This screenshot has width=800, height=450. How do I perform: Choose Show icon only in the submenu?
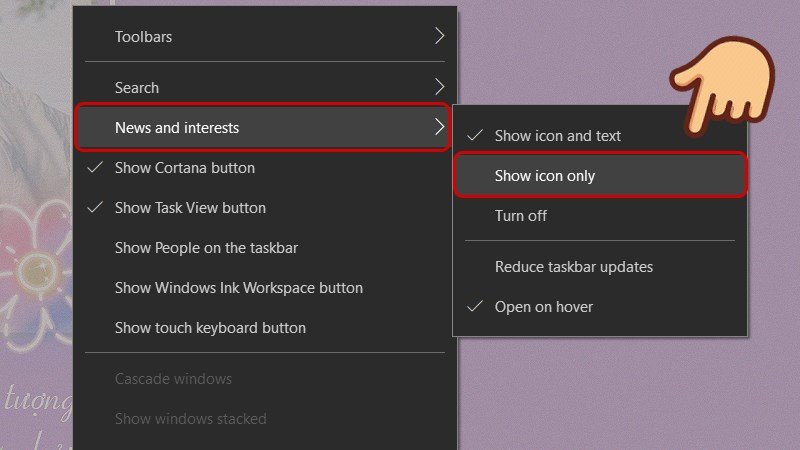[x=545, y=176]
